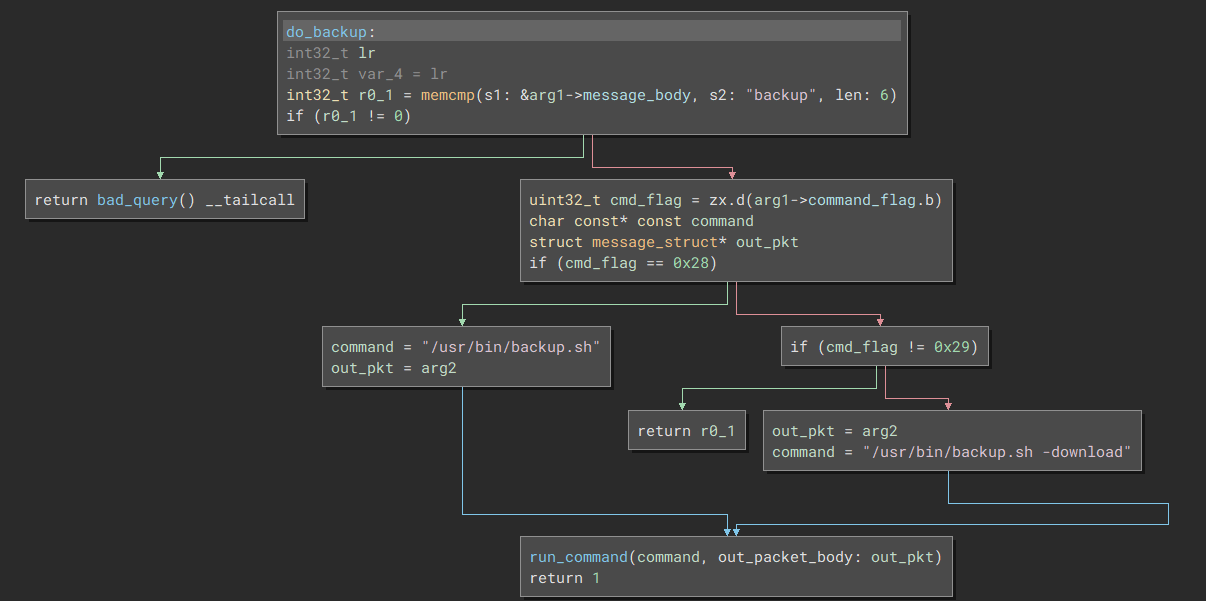
Task: Select the var_4 variable declaration
Action: click(x=380, y=74)
